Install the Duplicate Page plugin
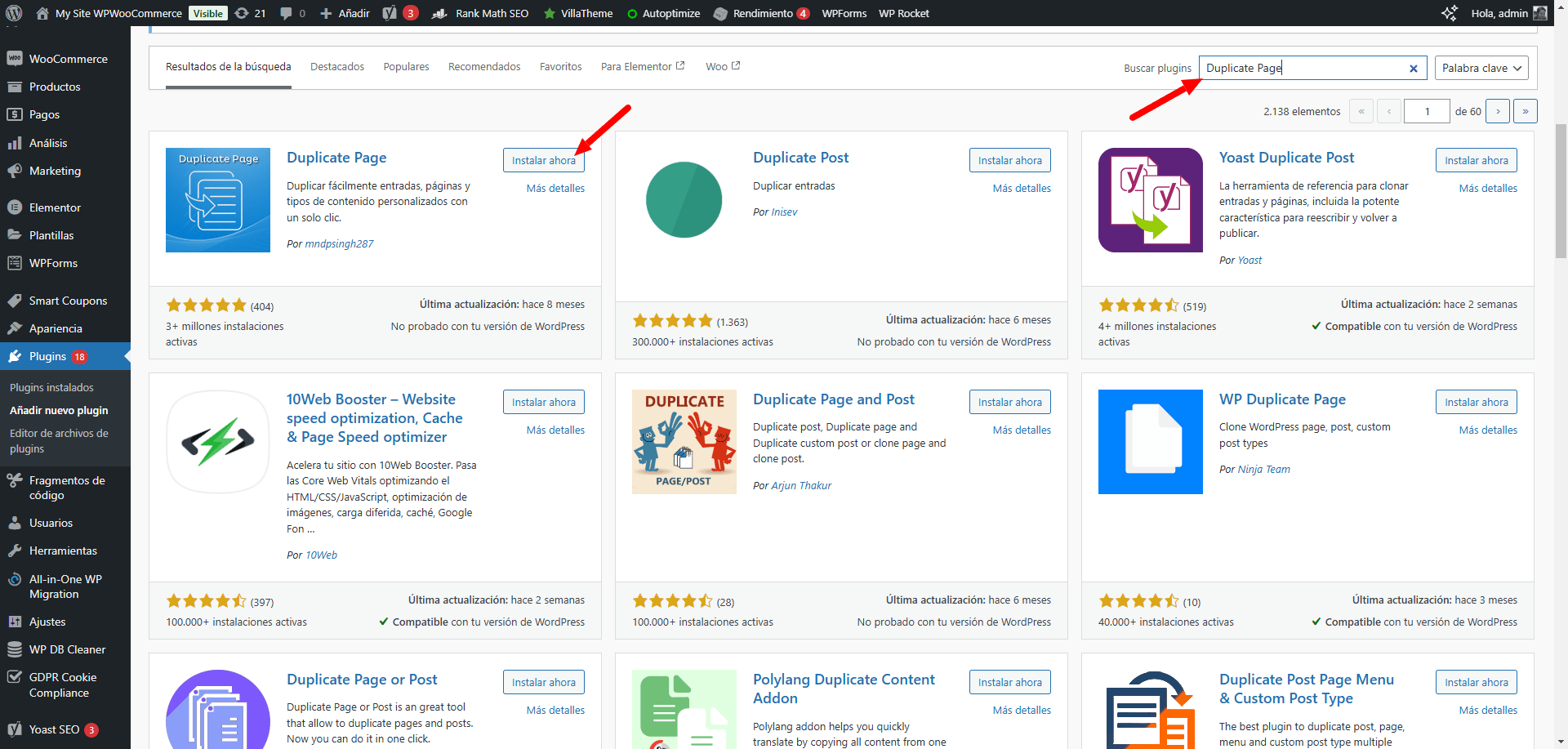Viewport: 1568px width, 749px height. pos(543,160)
